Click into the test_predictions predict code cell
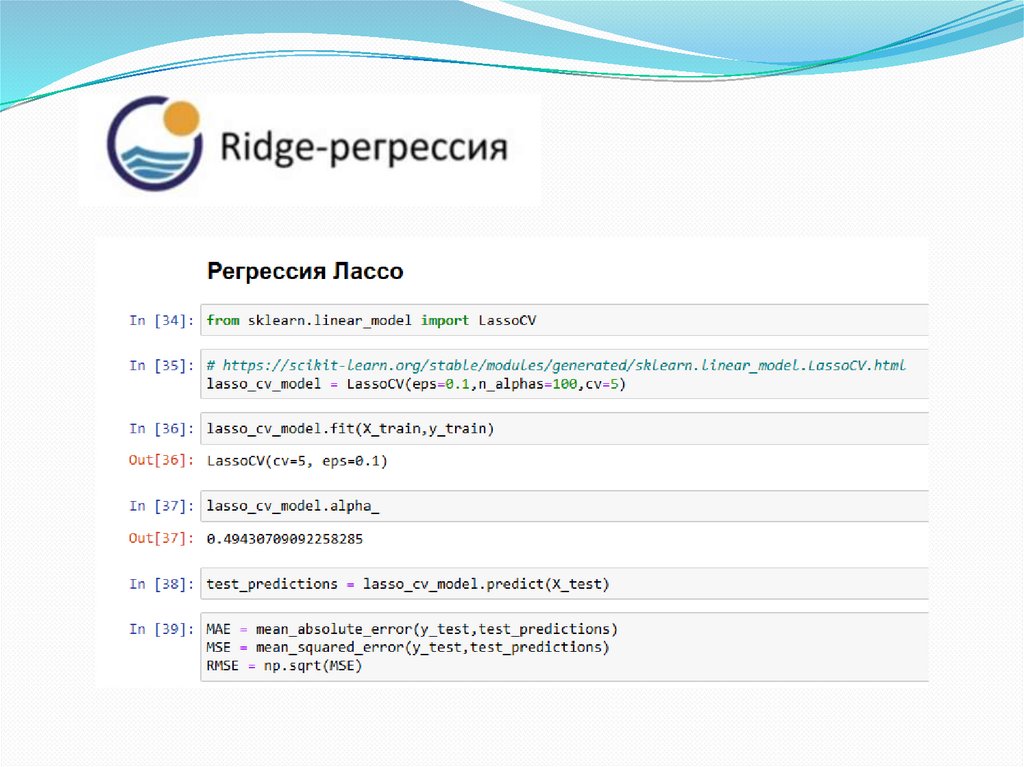This screenshot has height=767, width=1024. [560, 584]
